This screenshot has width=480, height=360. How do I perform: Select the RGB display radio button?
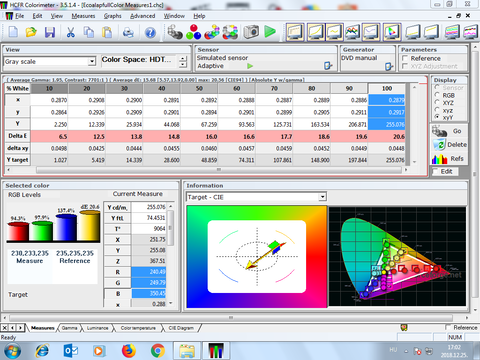click(x=437, y=95)
